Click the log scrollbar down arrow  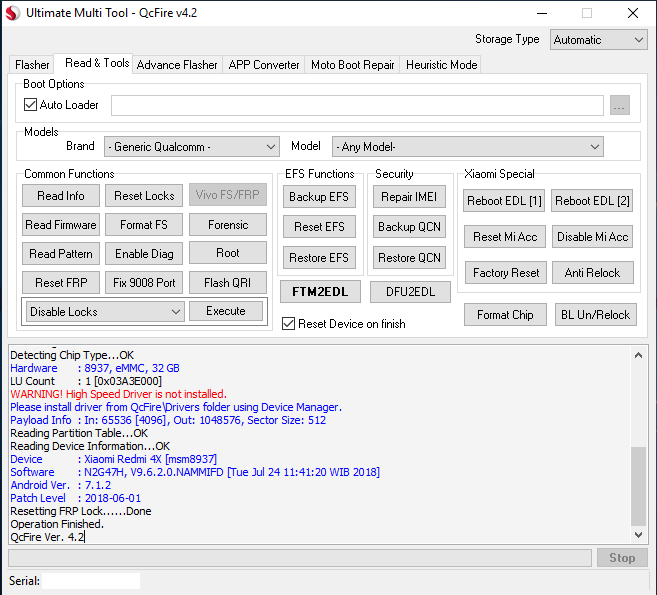(x=639, y=535)
